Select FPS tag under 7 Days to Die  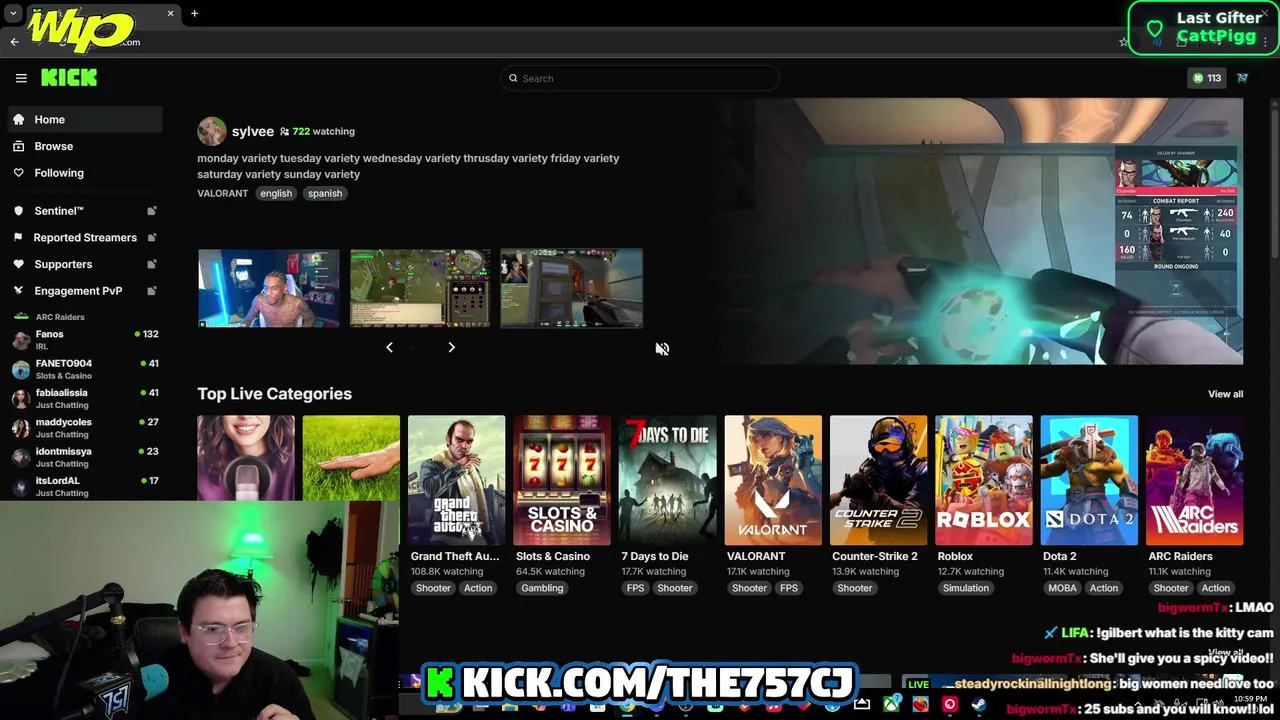pyautogui.click(x=635, y=588)
